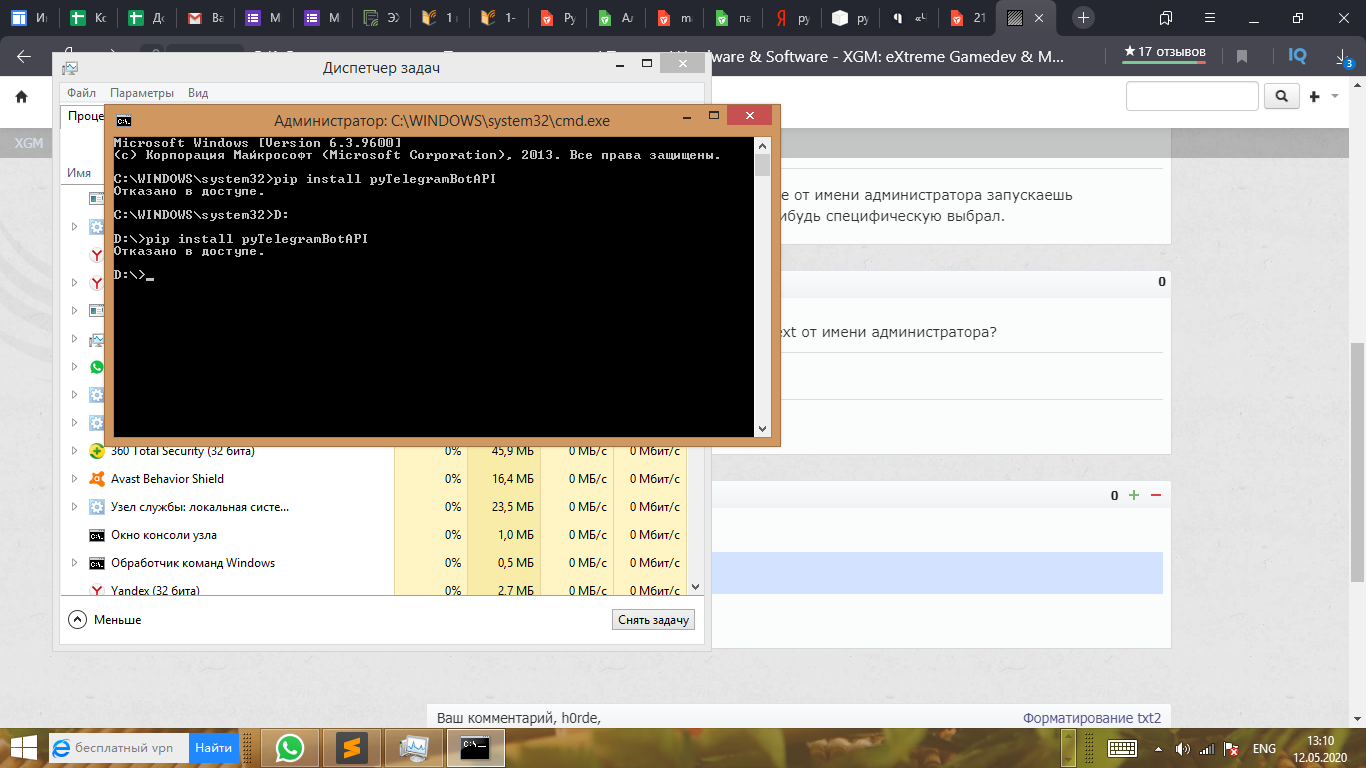Viewport: 1366px width, 768px height.
Task: Expand Обработчик команд Windows process row
Action: (74, 563)
